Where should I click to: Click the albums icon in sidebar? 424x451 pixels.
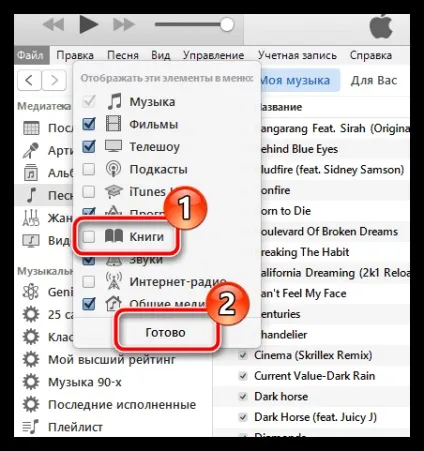tap(31, 172)
